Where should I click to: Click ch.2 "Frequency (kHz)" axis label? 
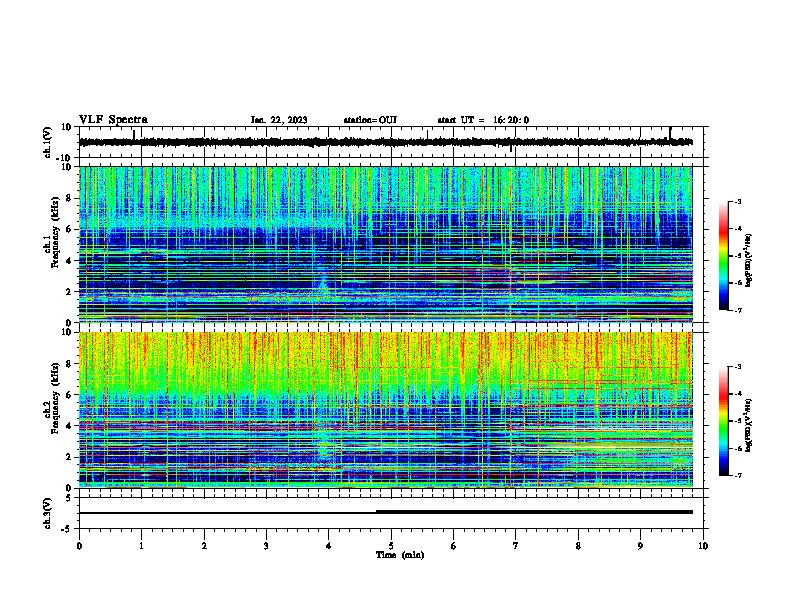[x=54, y=398]
